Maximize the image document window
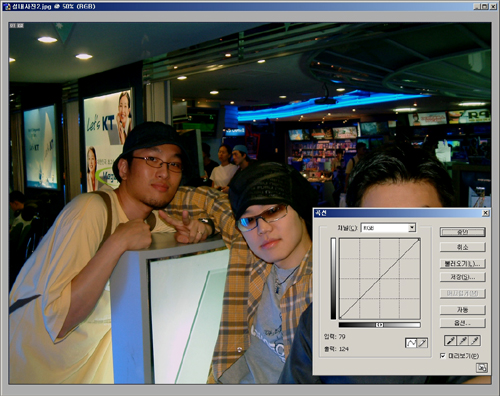Screen dimensions: 500x396 coord(484,6)
